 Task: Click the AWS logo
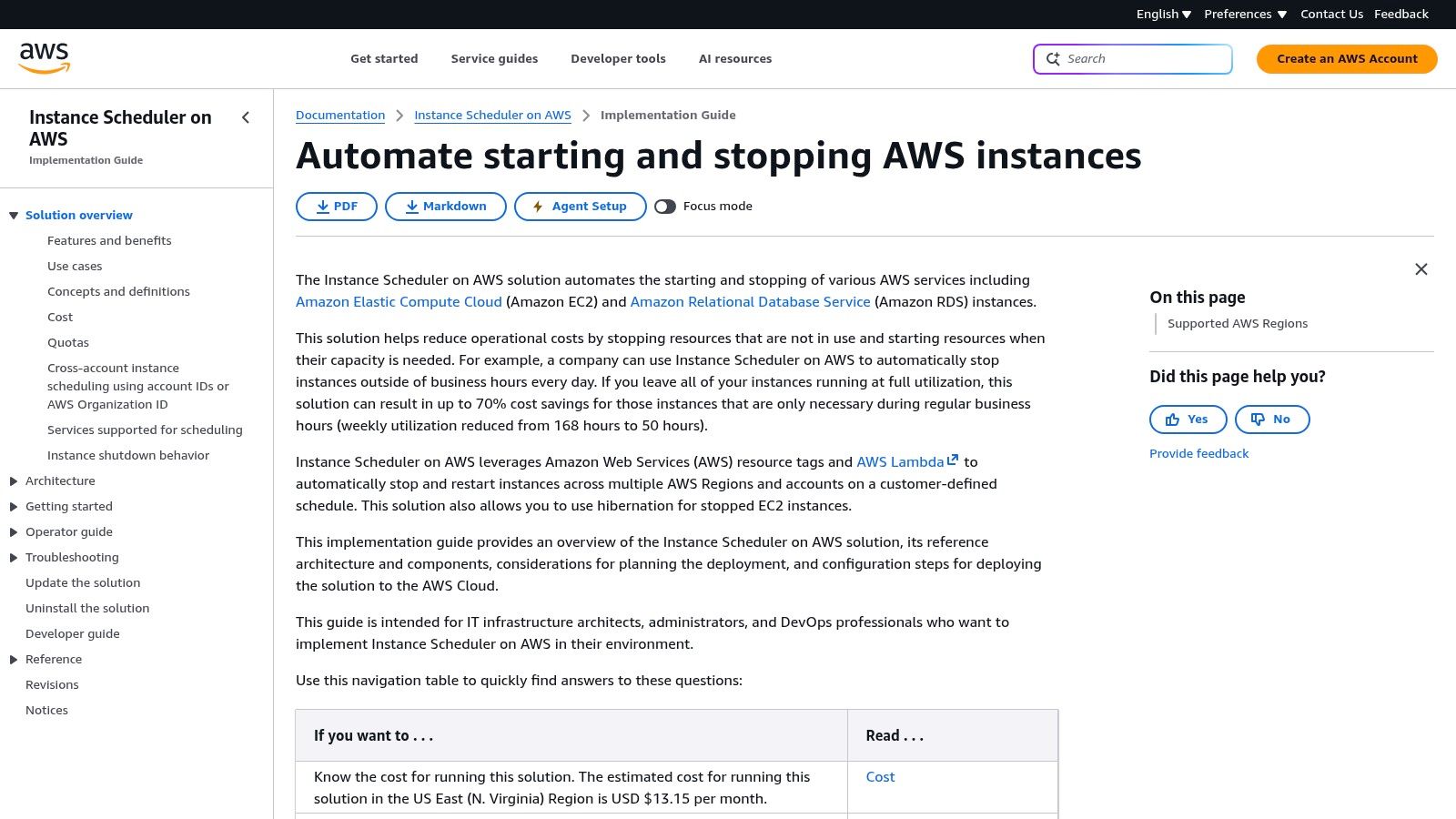pyautogui.click(x=45, y=58)
